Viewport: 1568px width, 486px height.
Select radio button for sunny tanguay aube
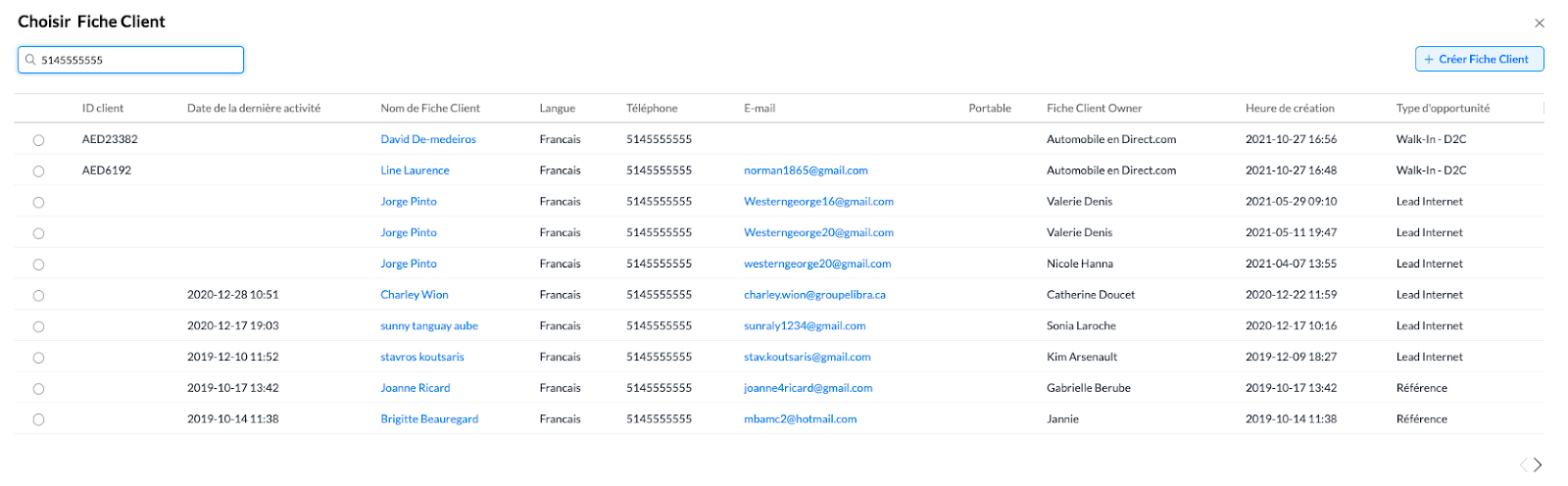(38, 327)
